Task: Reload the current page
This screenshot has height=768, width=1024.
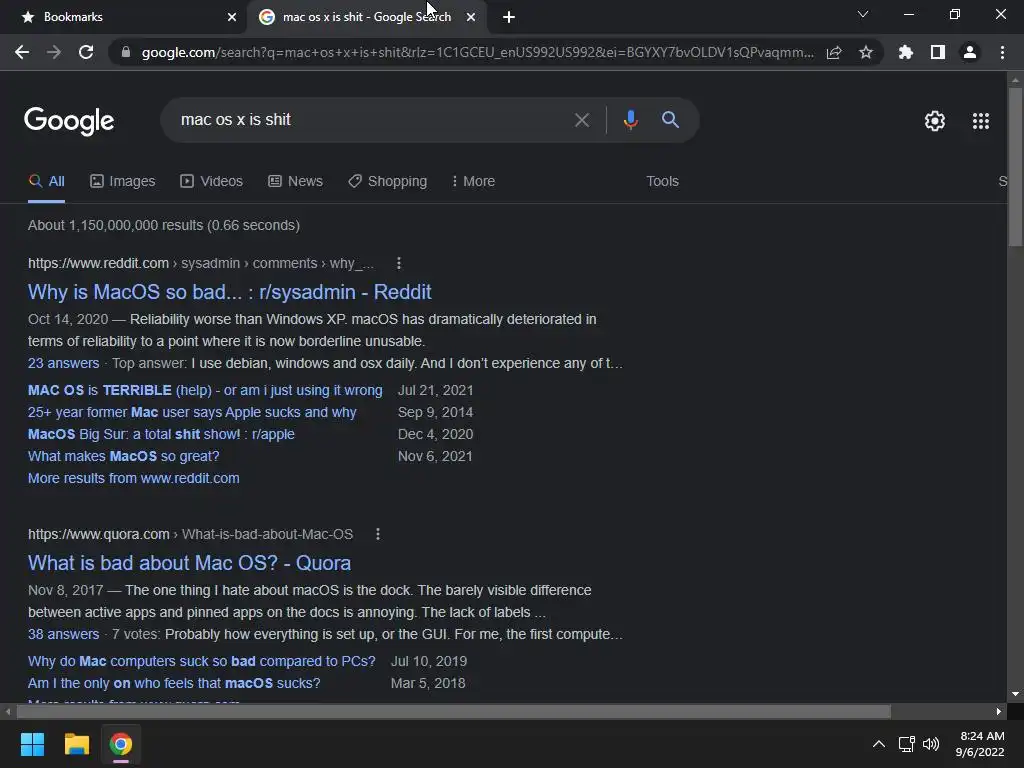Action: click(x=86, y=52)
